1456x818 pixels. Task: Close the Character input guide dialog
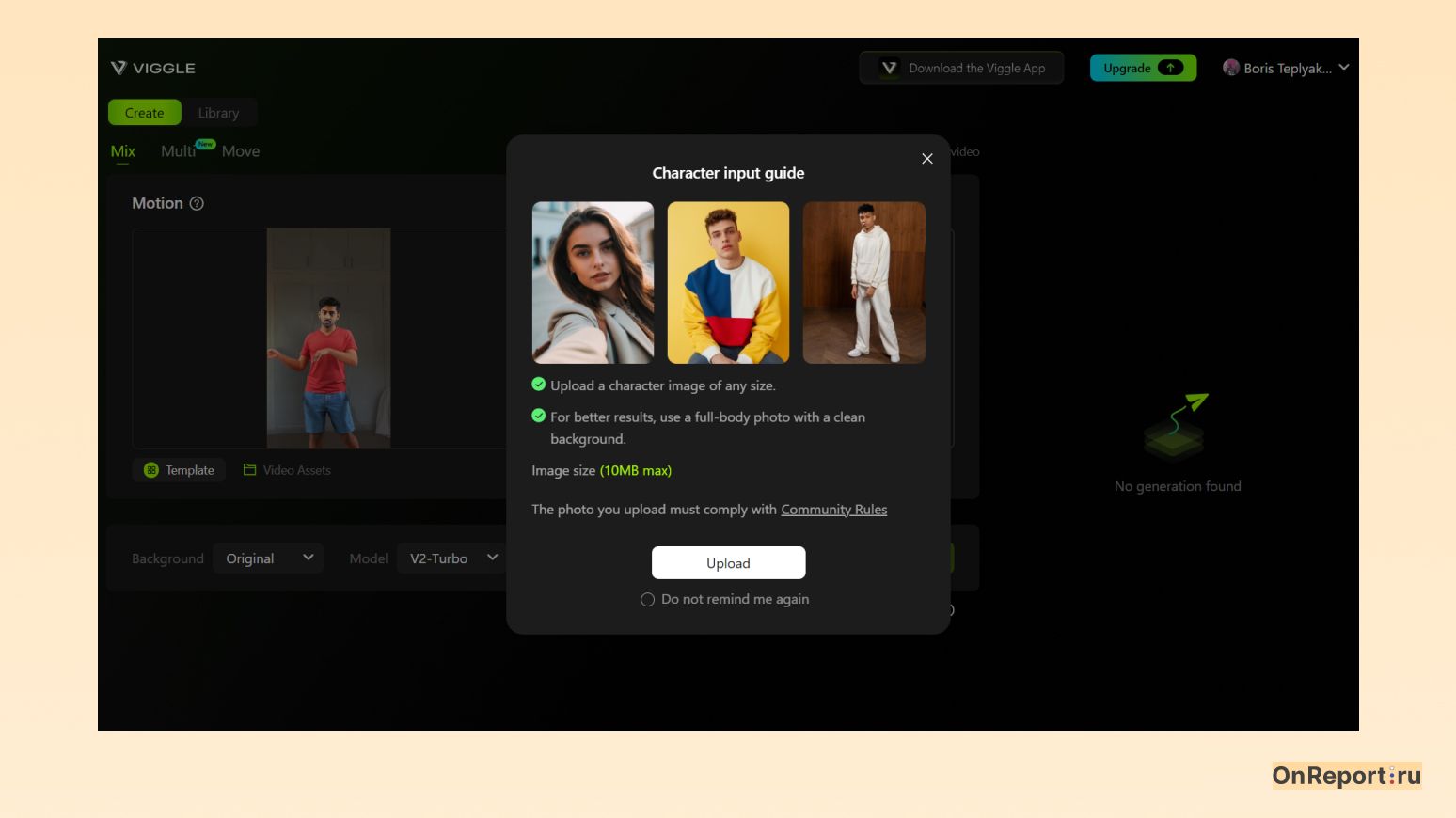pos(927,159)
